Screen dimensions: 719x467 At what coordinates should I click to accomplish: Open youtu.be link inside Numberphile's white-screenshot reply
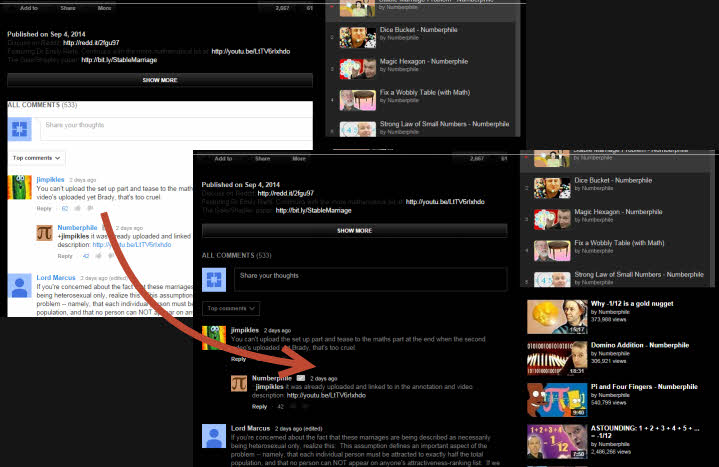[132, 245]
